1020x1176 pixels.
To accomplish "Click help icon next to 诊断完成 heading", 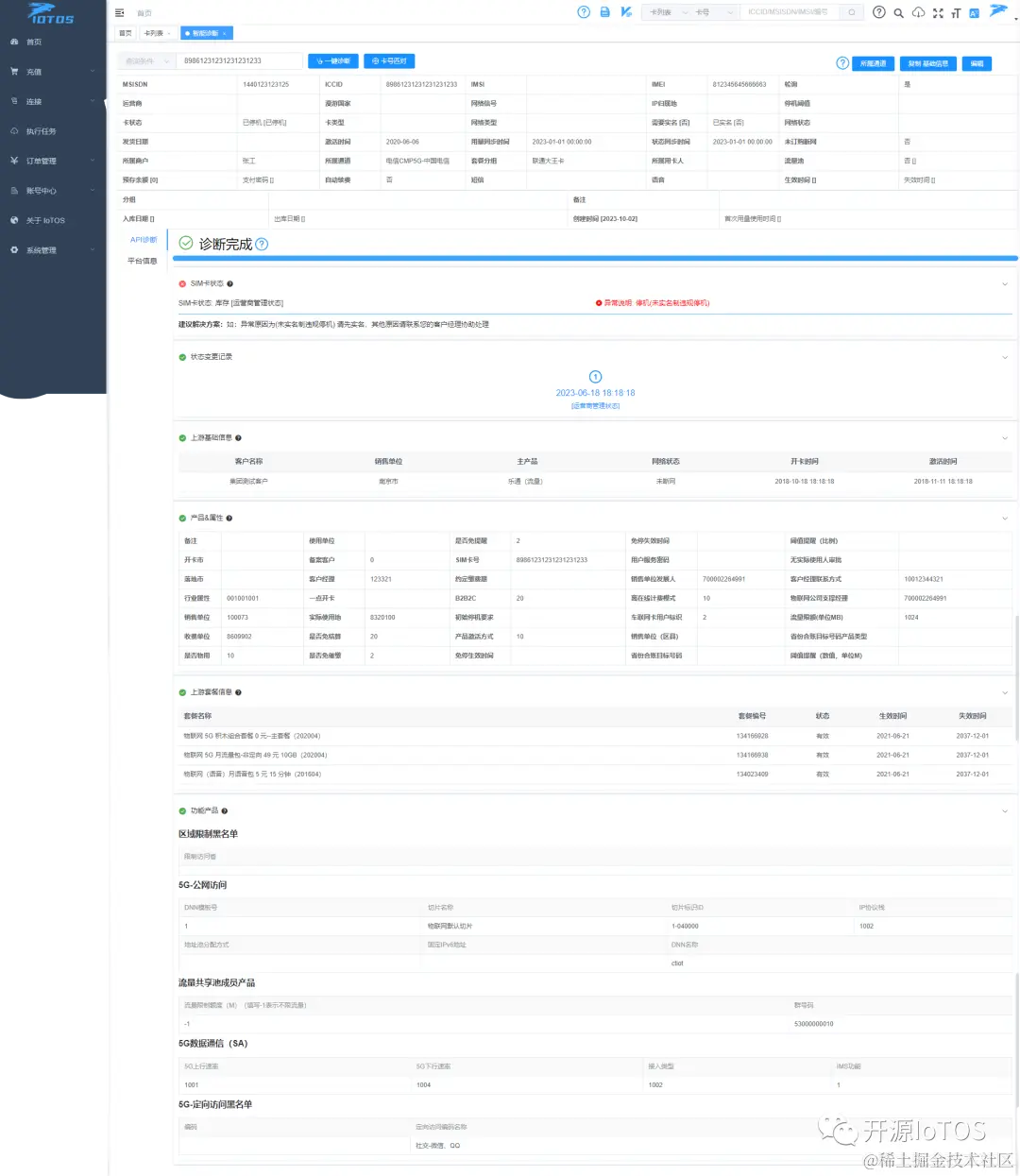I will coord(262,244).
